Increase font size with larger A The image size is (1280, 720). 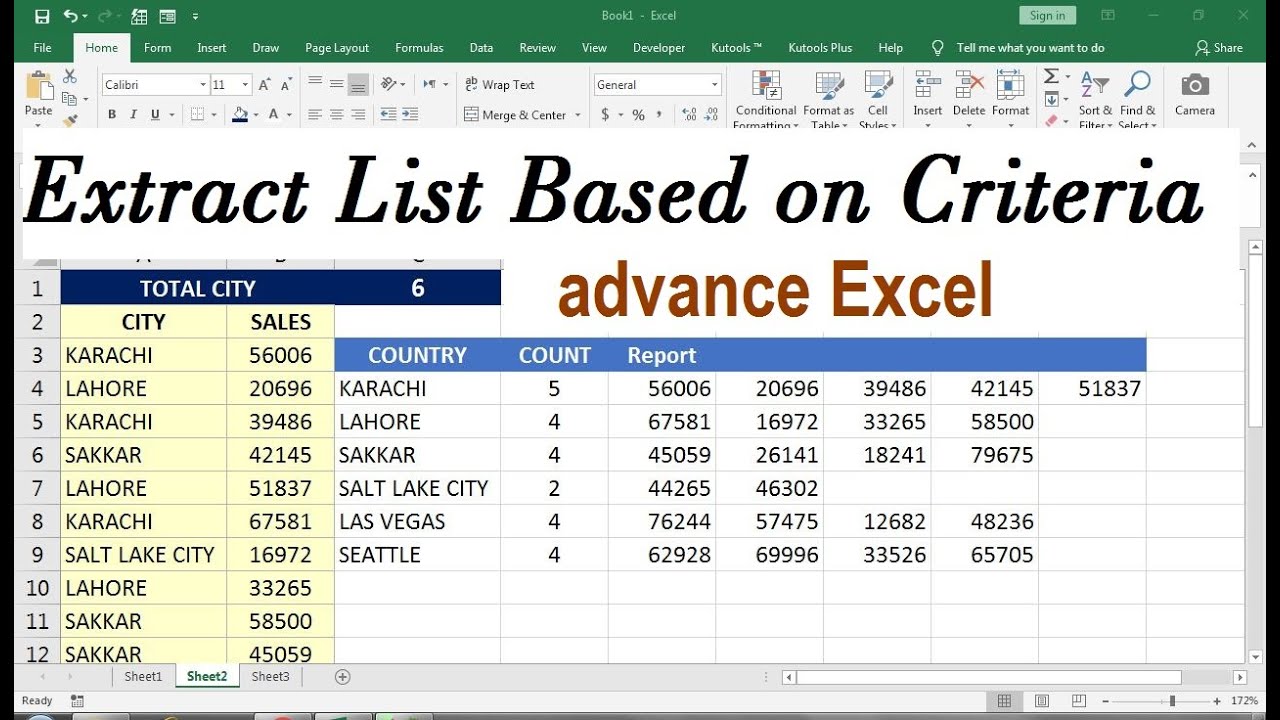click(264, 85)
